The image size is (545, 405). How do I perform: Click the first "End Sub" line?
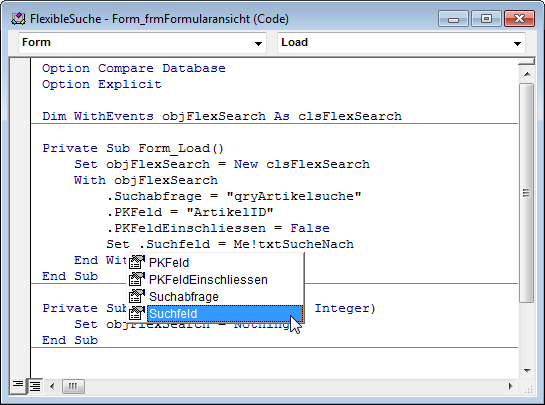coord(70,276)
